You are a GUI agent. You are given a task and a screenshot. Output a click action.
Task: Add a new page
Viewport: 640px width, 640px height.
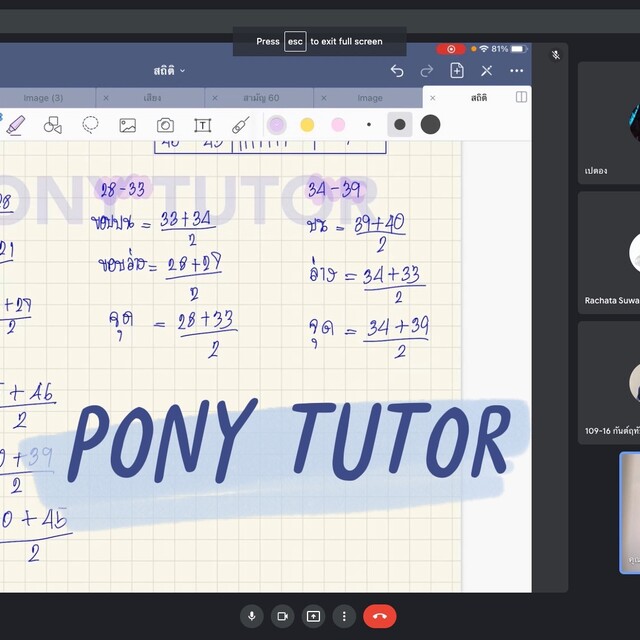tap(457, 71)
